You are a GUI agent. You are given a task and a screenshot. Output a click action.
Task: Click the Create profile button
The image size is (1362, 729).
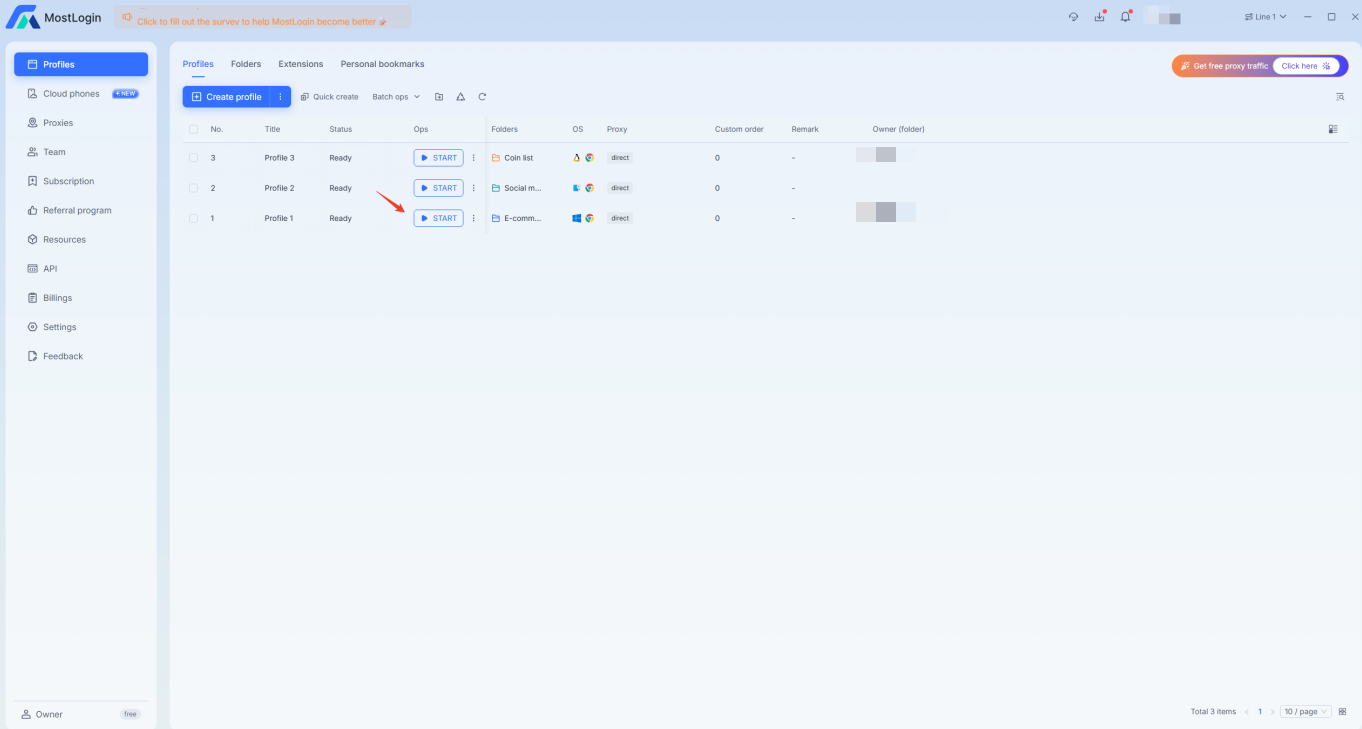[227, 97]
